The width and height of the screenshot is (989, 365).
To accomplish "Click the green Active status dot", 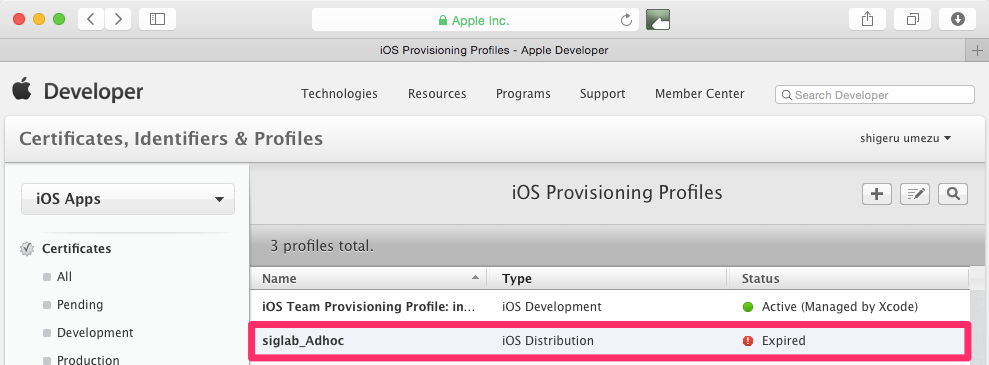I will point(748,307).
